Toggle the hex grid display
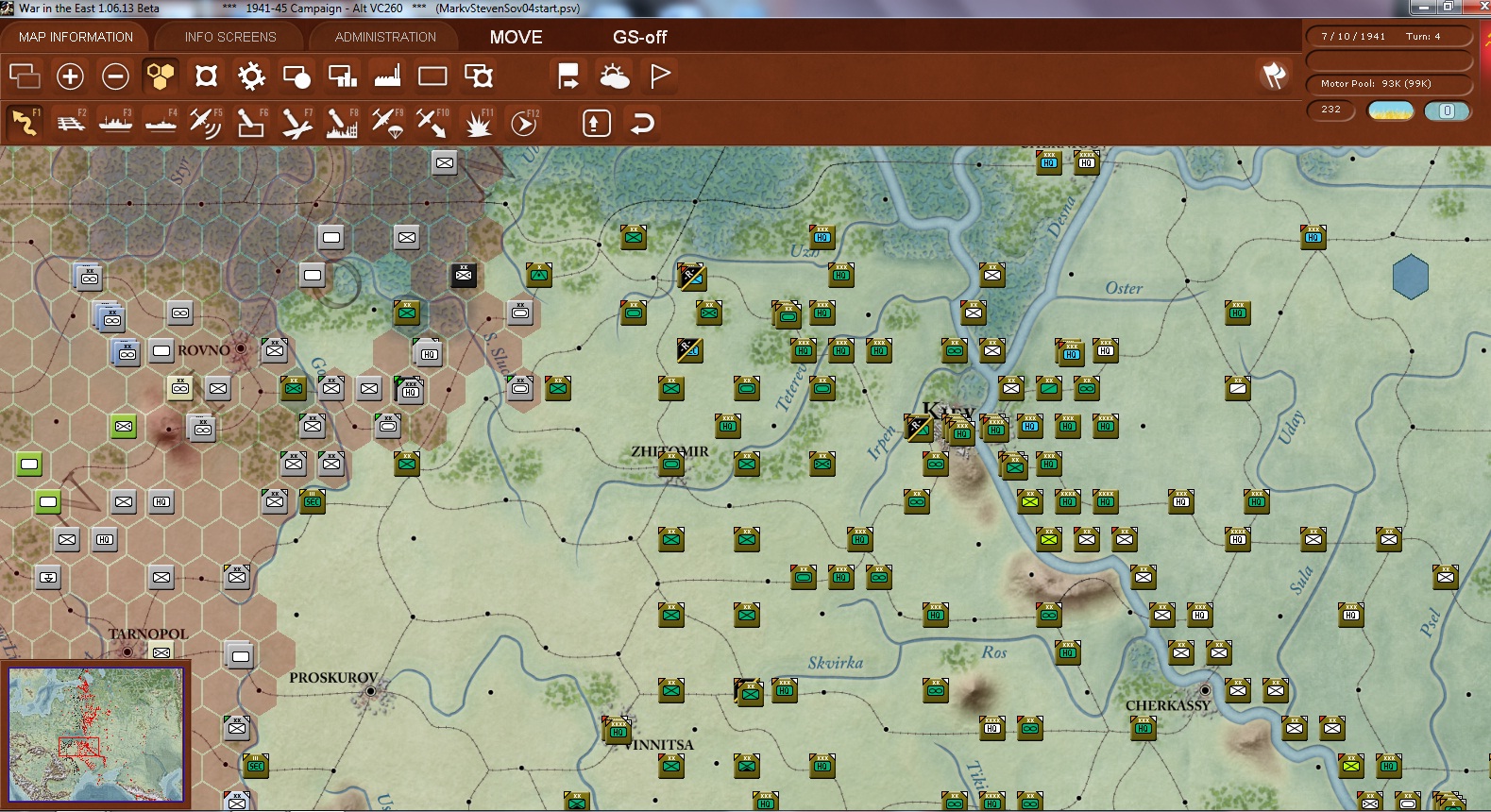This screenshot has height=812, width=1491. (161, 76)
